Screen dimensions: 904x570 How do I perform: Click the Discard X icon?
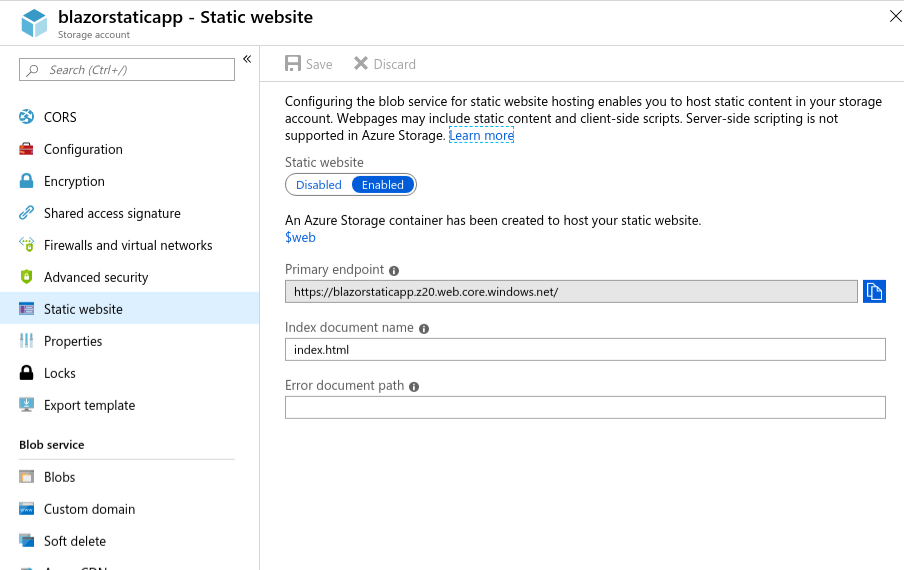[x=361, y=63]
